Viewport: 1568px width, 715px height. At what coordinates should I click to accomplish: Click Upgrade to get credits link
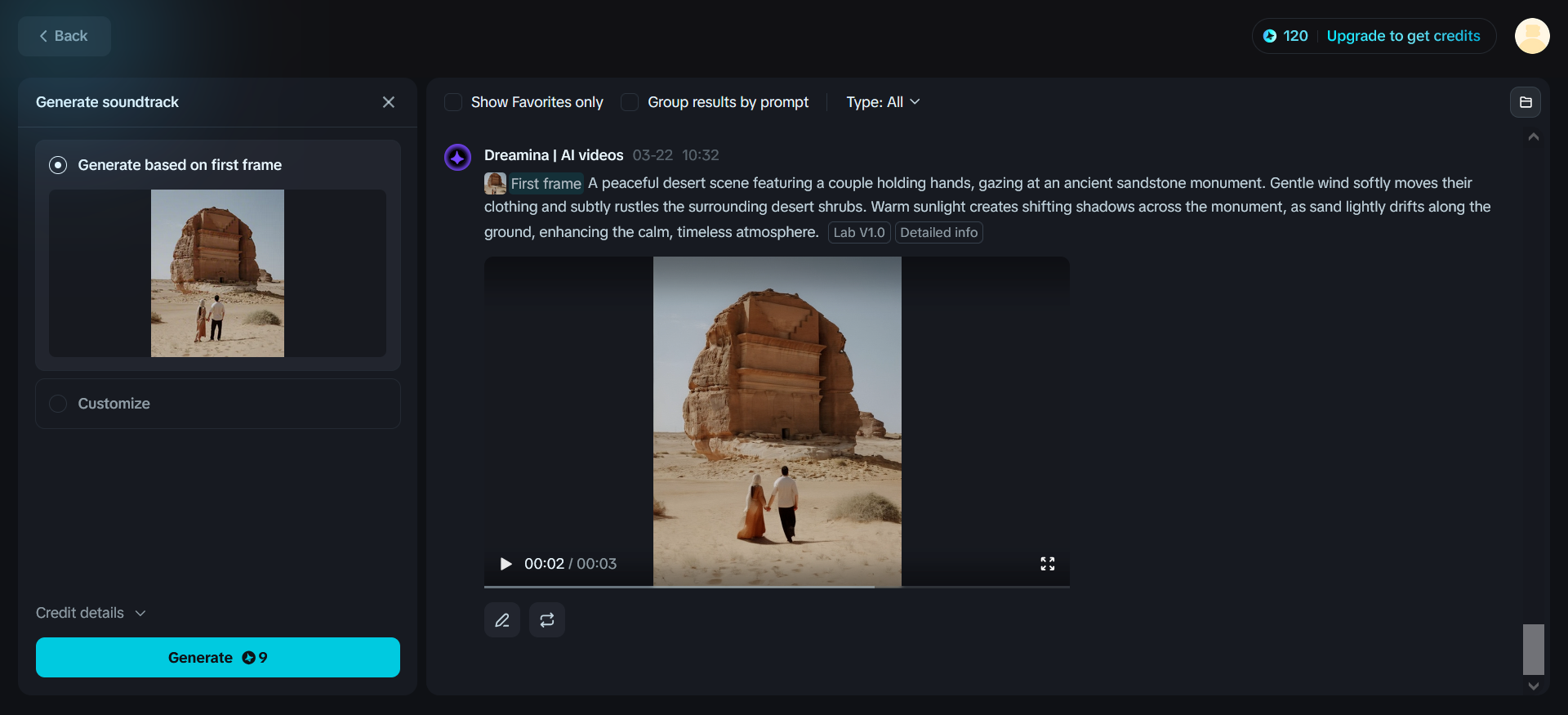pyautogui.click(x=1403, y=36)
